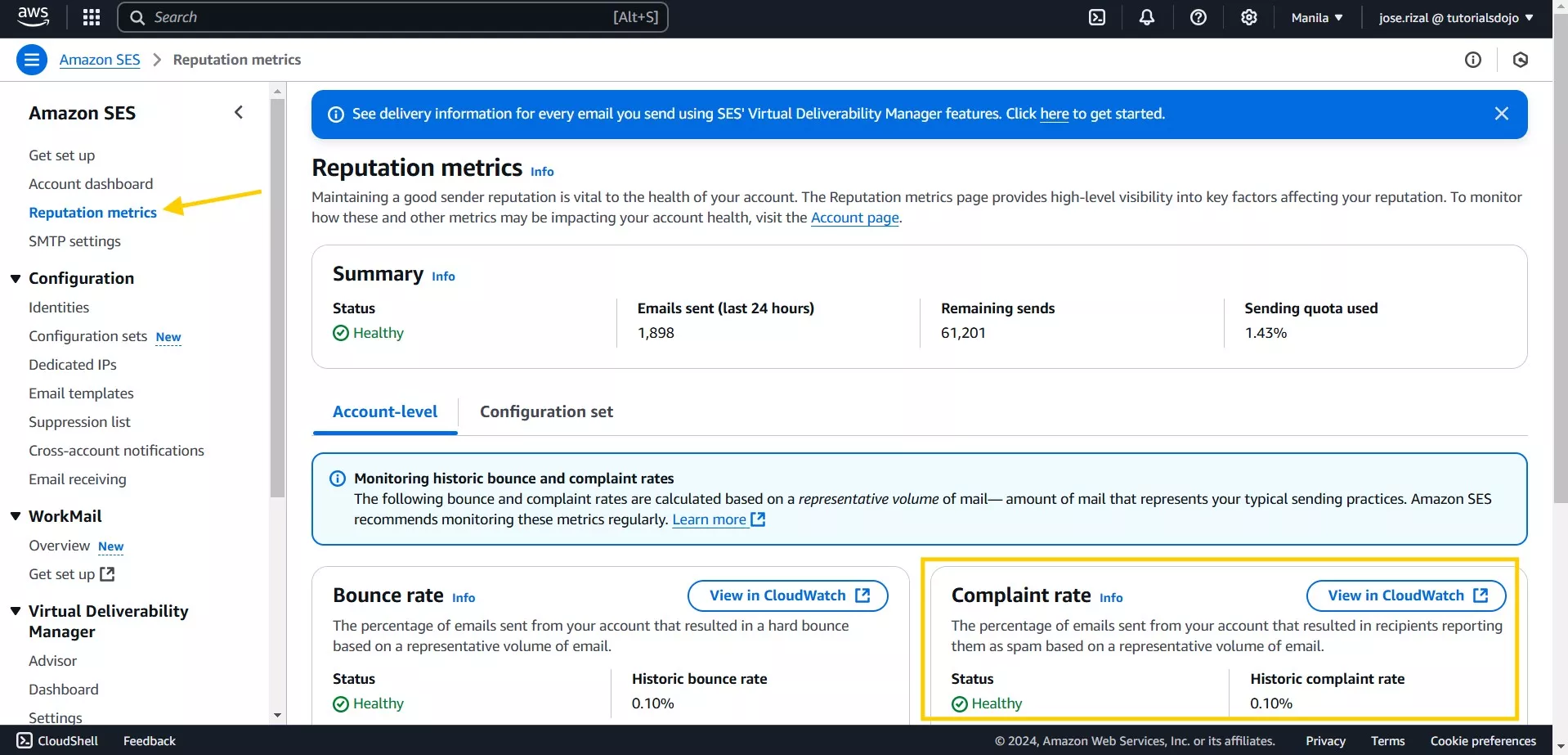Open the Learn more link
Image resolution: width=1568 pixels, height=755 pixels.
coord(718,519)
